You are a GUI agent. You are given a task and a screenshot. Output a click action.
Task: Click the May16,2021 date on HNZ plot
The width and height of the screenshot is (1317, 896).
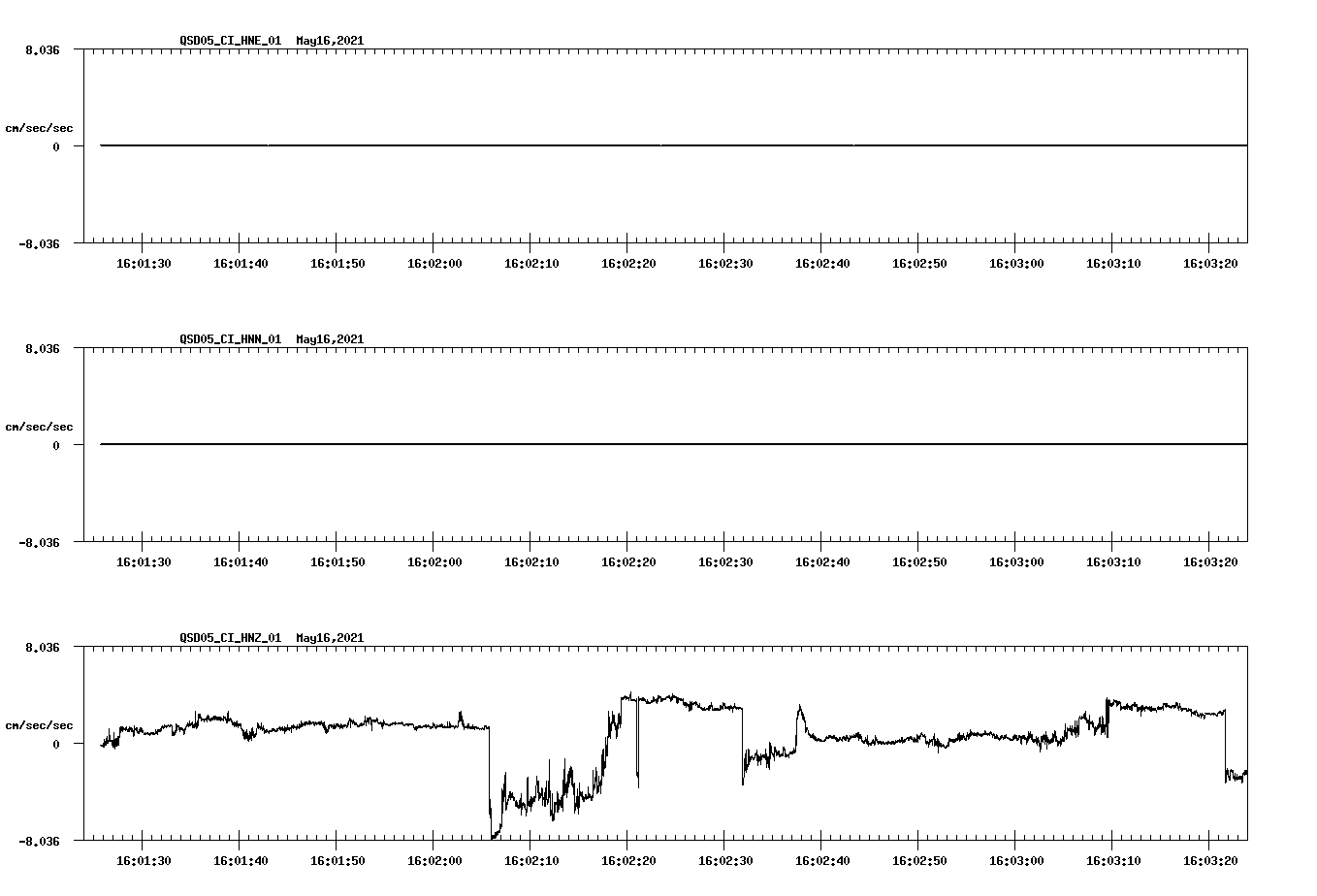329,638
